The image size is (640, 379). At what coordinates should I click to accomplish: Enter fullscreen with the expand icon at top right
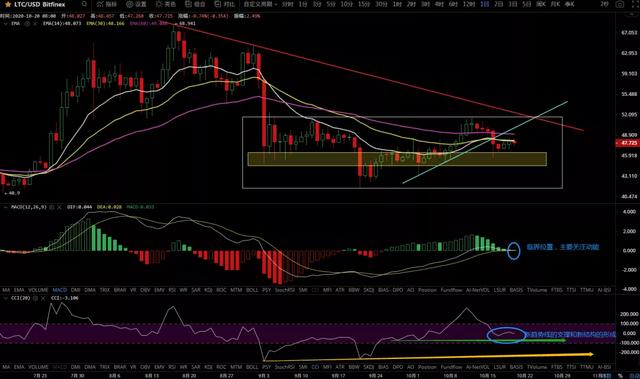(x=635, y=4)
